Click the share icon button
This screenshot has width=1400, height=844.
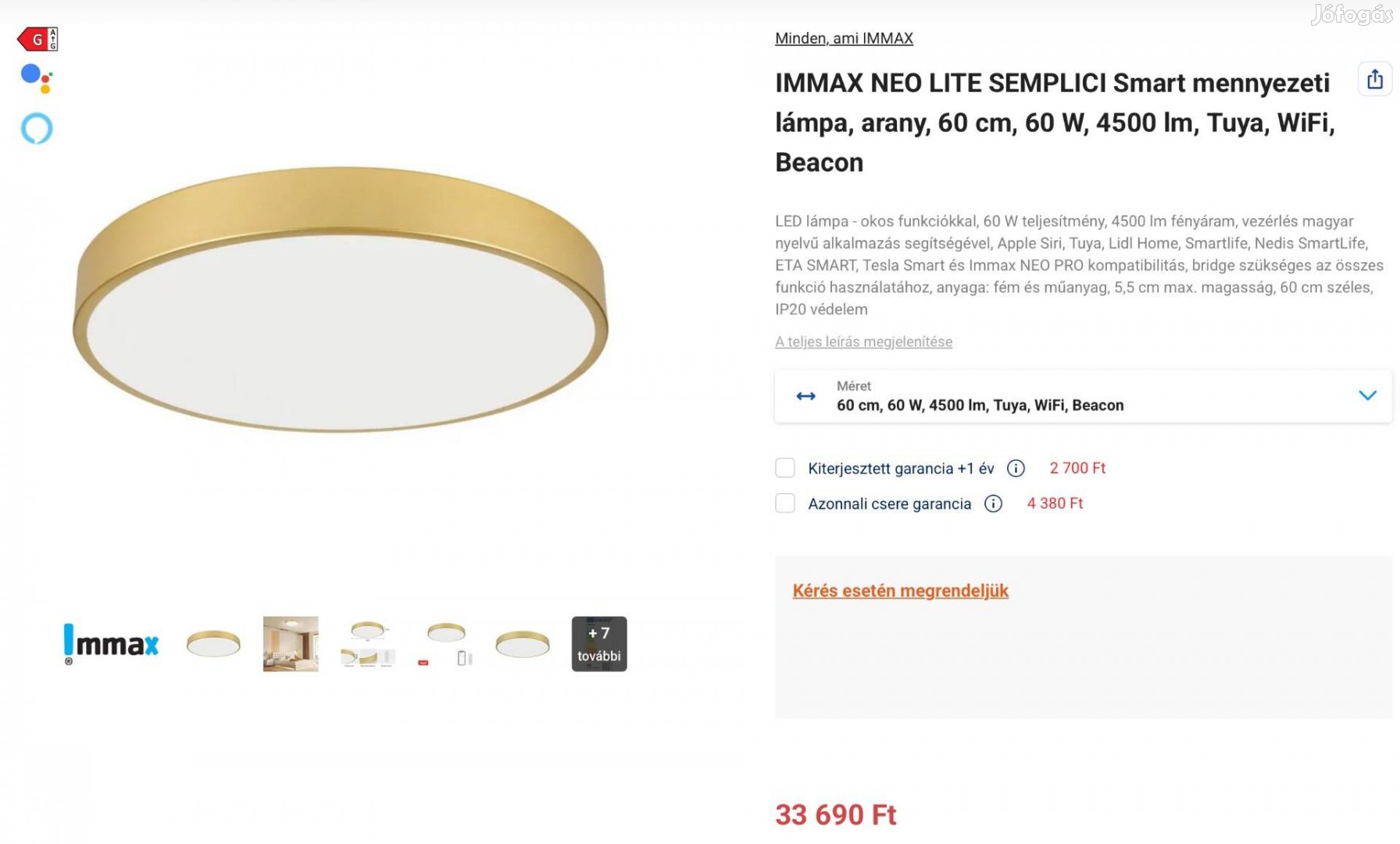(1375, 79)
